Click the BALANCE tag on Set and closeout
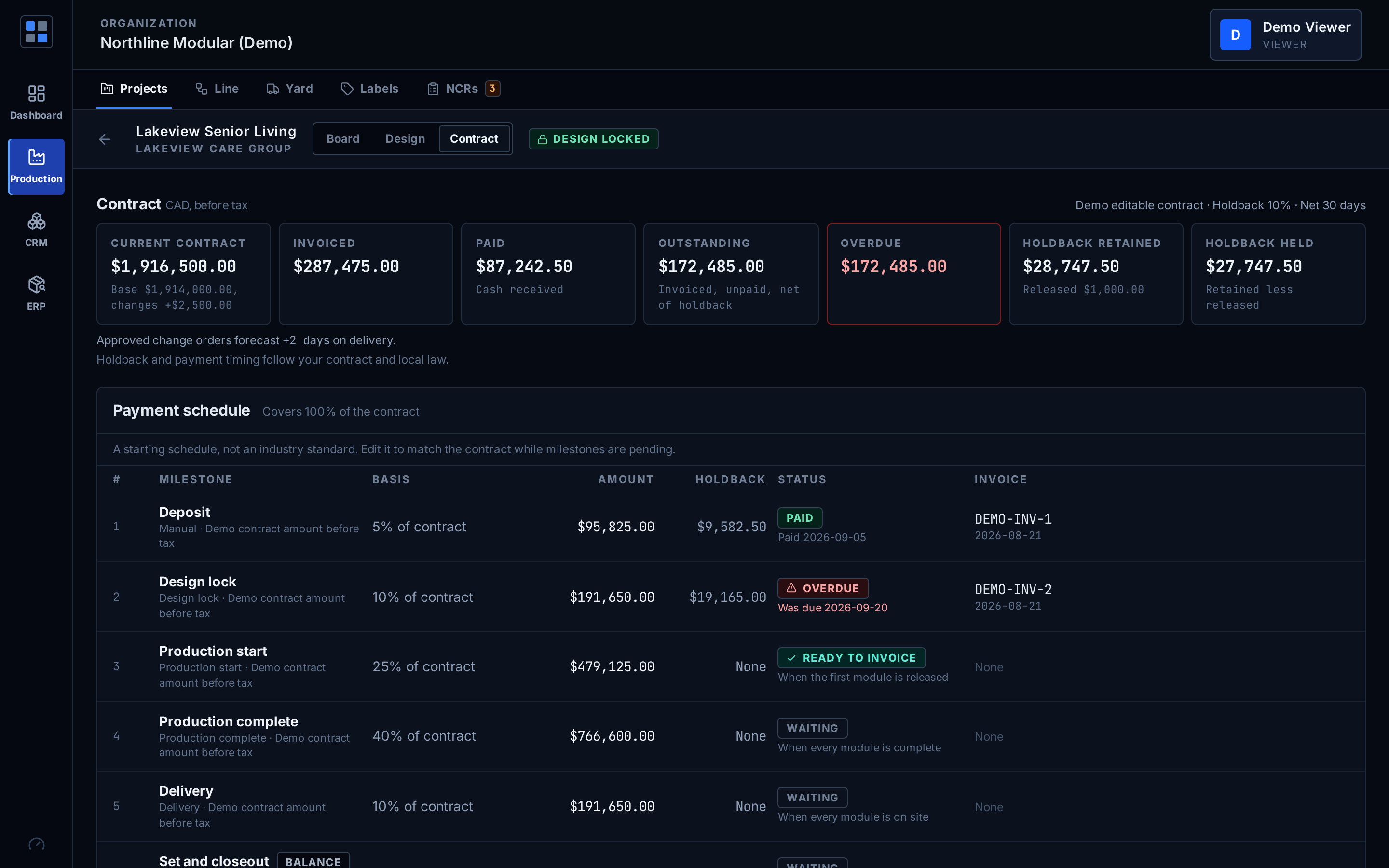The width and height of the screenshot is (1389, 868). (x=313, y=861)
